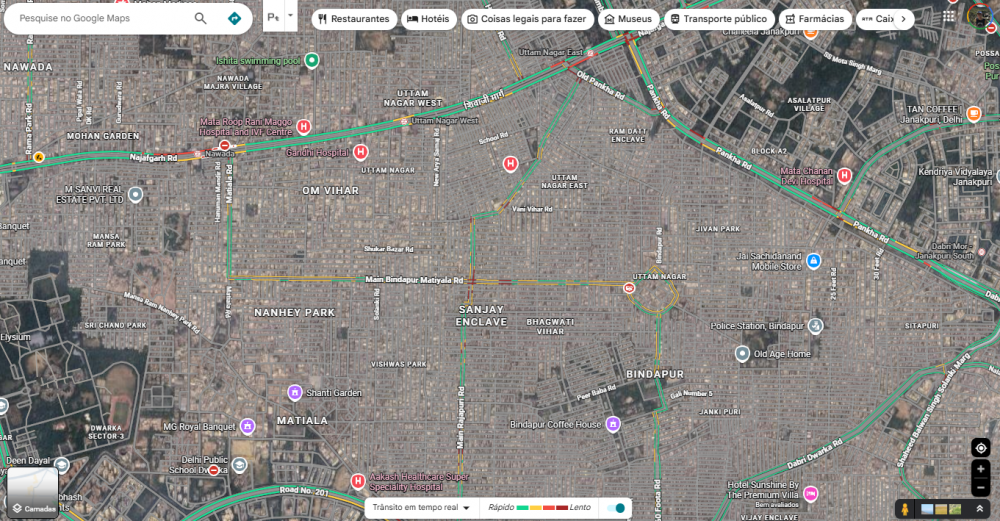
Task: Expand the language selector dropdown arrow
Action: point(290,16)
